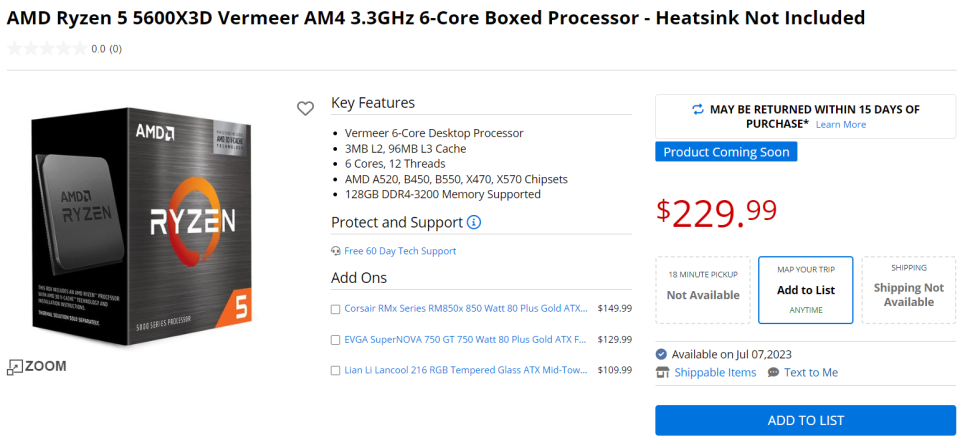Click the Free Tech Support headset icon

tap(336, 251)
